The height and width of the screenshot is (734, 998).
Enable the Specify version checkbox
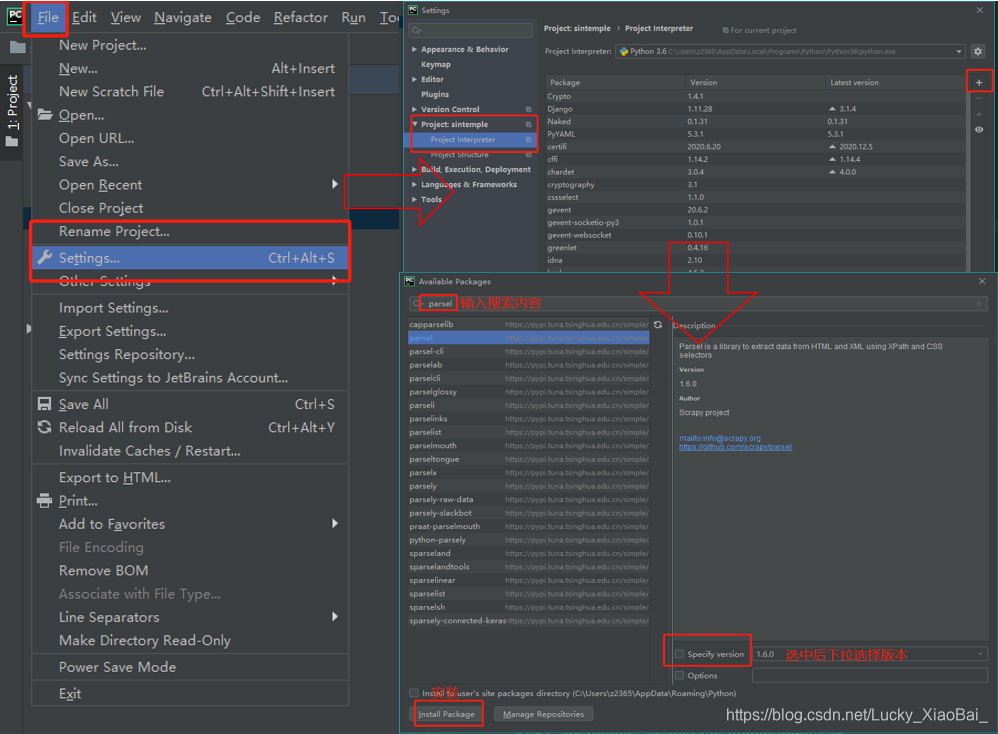tap(679, 654)
